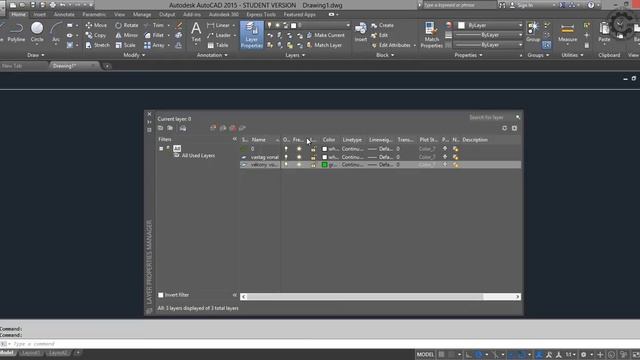640x360 pixels.
Task: Expand the Annotation panel dropdown
Action: 212,55
